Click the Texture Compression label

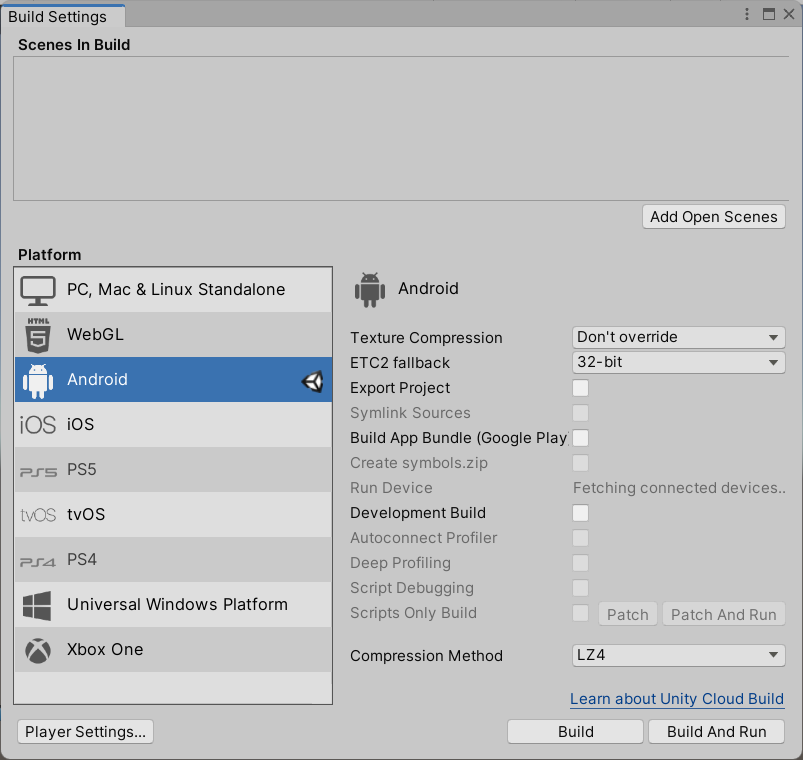pos(426,338)
